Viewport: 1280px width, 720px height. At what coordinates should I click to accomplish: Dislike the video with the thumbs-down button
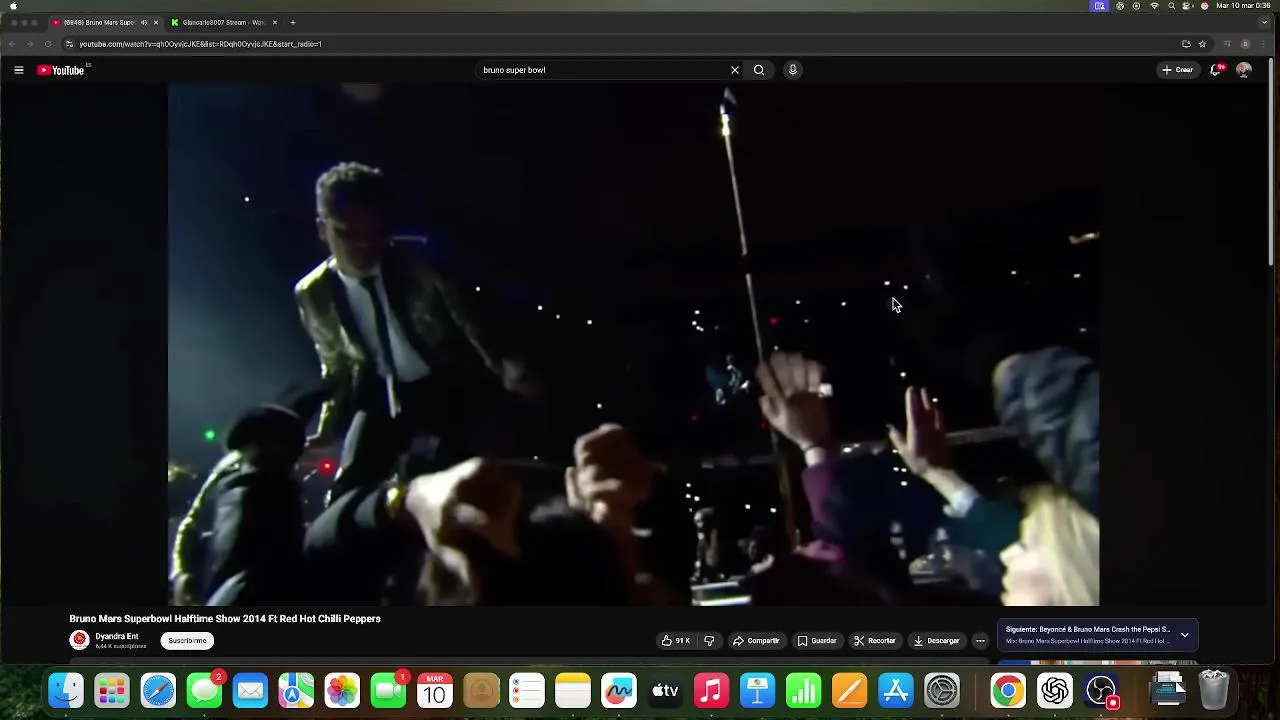point(709,641)
